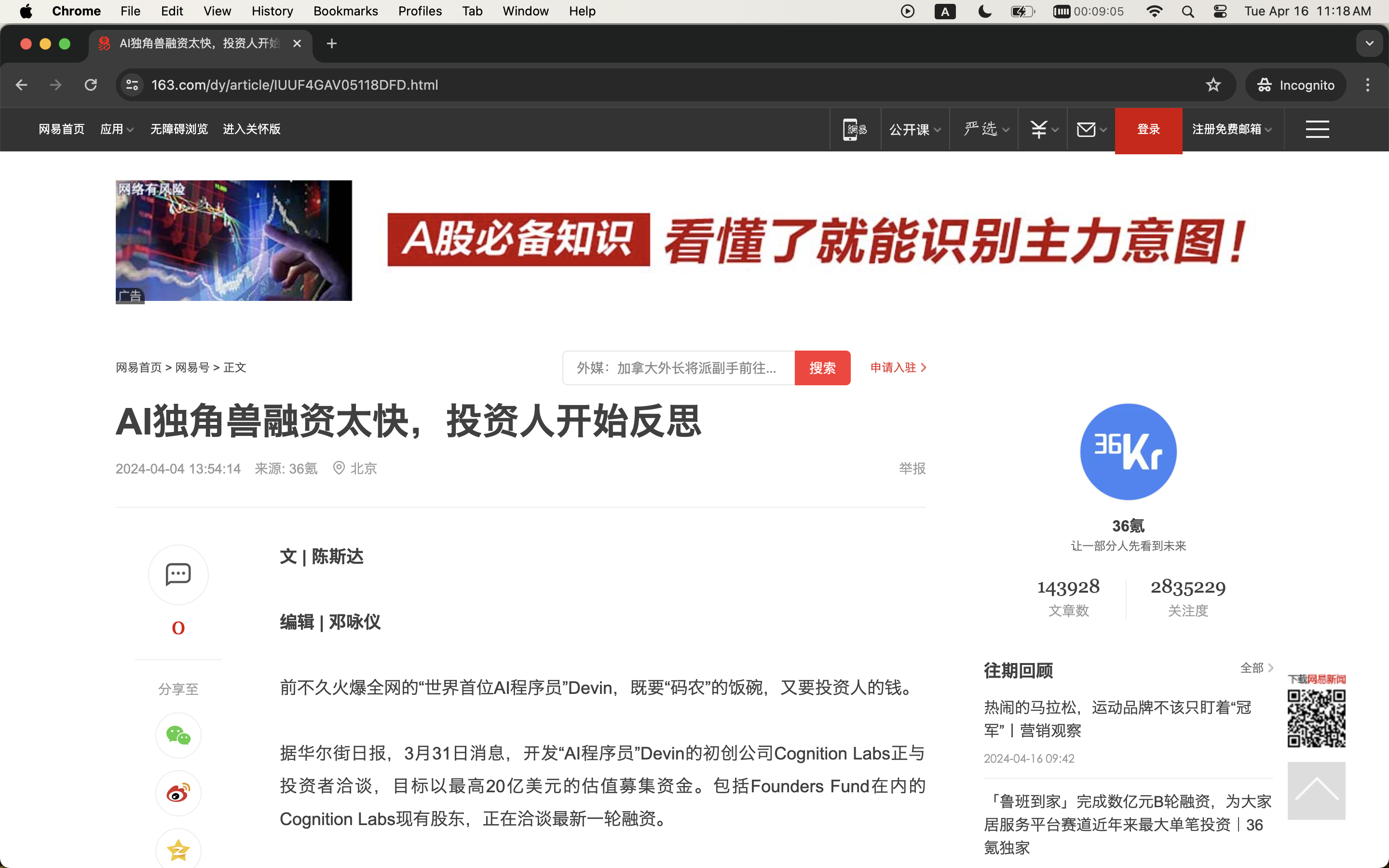Open the hamburger menu icon
This screenshot has width=1389, height=868.
point(1317,129)
